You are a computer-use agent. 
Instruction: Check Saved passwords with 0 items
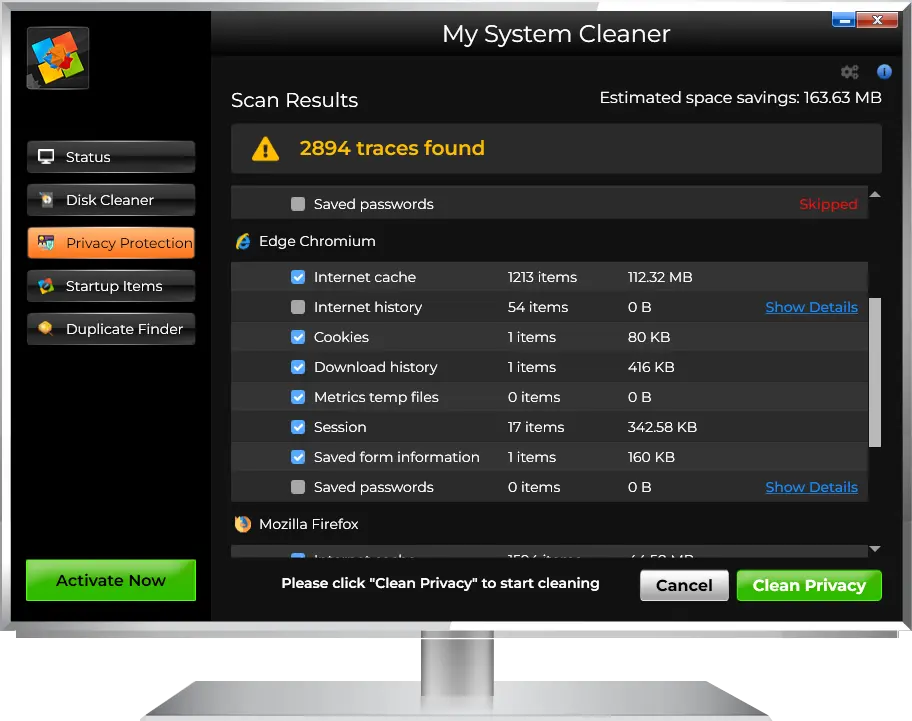click(298, 487)
